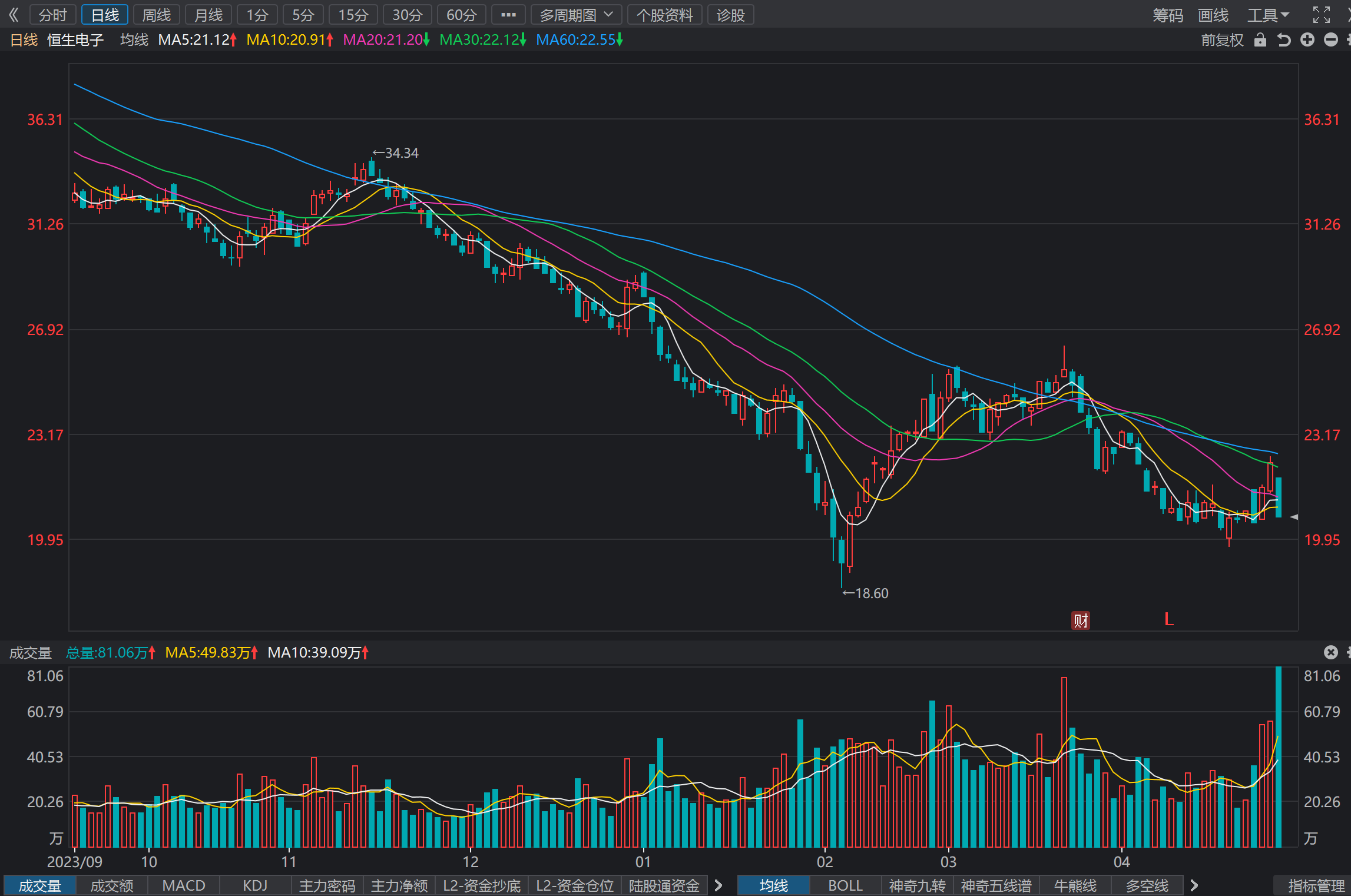Screen dimensions: 1351x896
Task: Click the red L marker
Action: pyautogui.click(x=1169, y=619)
